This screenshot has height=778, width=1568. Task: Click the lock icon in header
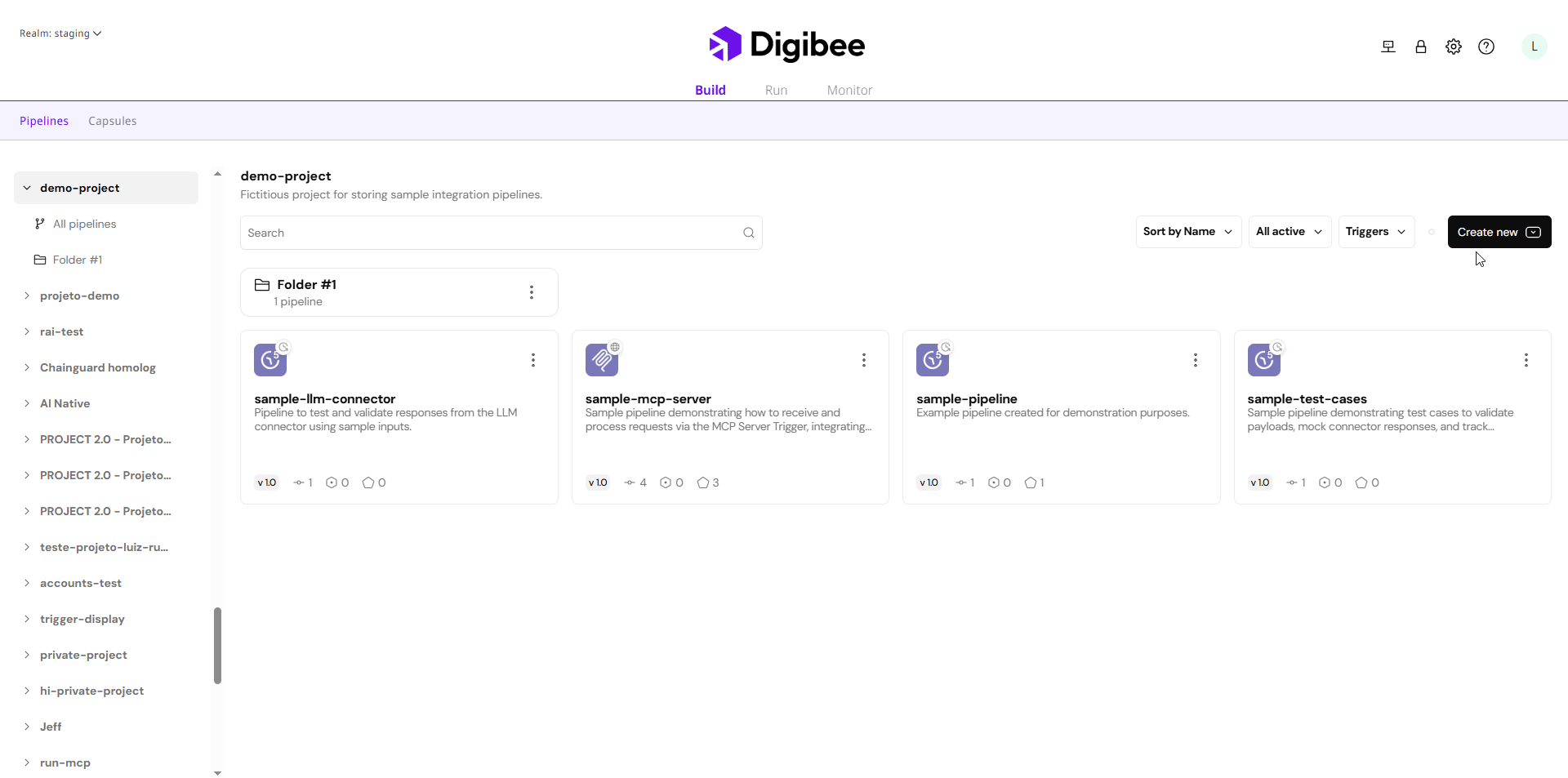[1421, 47]
